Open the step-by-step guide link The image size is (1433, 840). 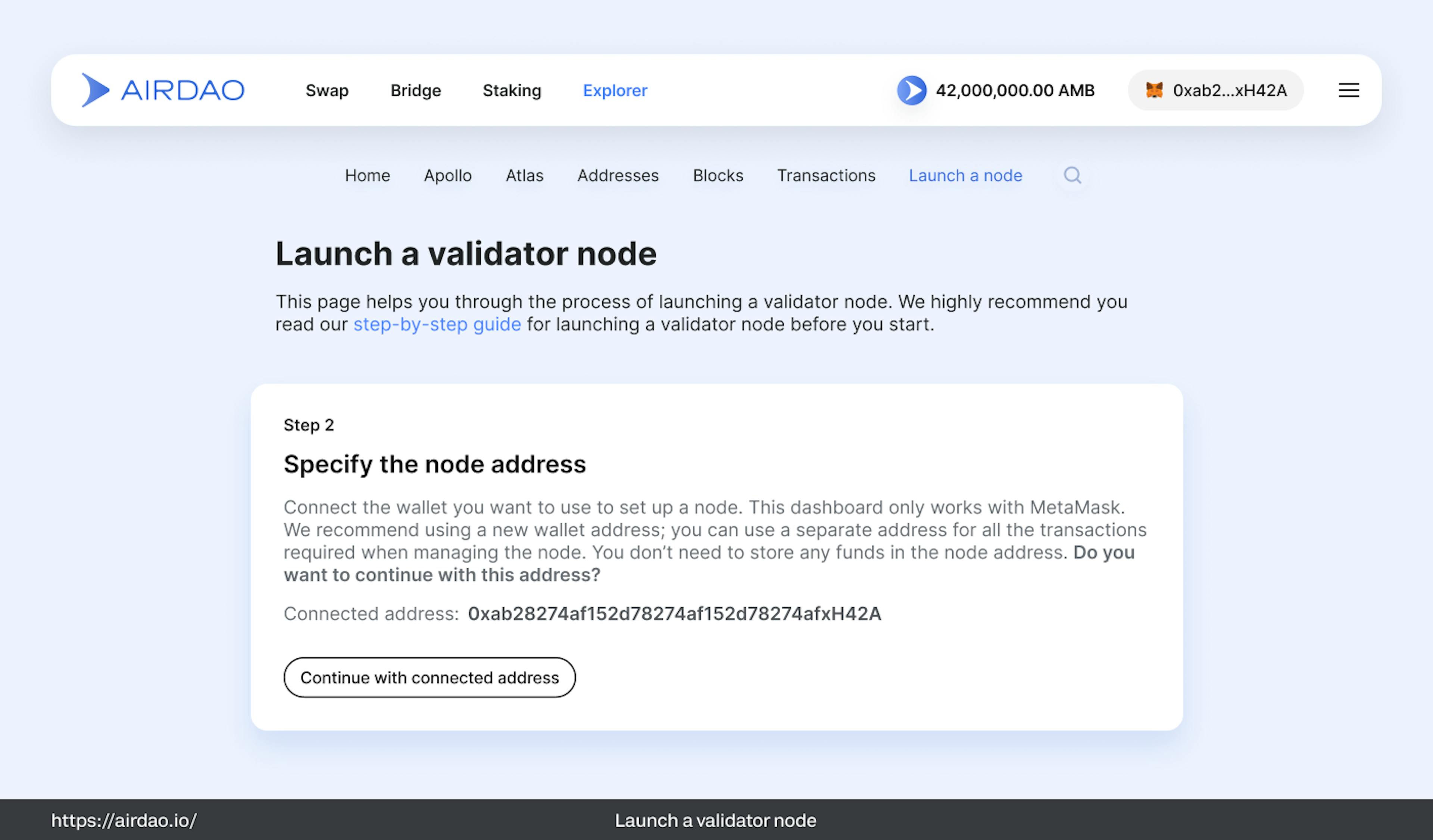437,325
